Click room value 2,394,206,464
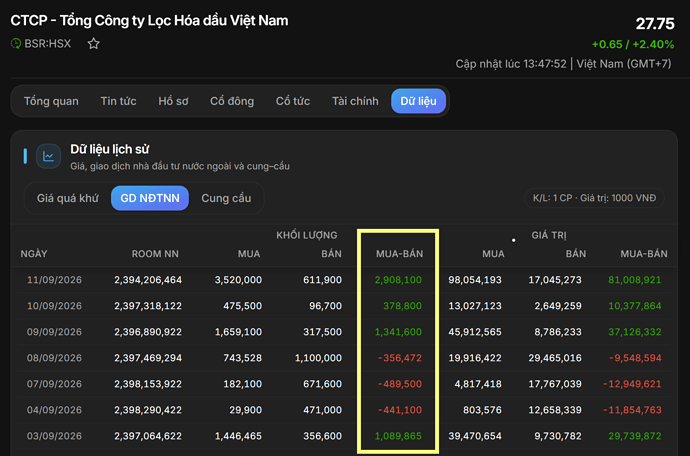690x456 pixels. pos(148,280)
